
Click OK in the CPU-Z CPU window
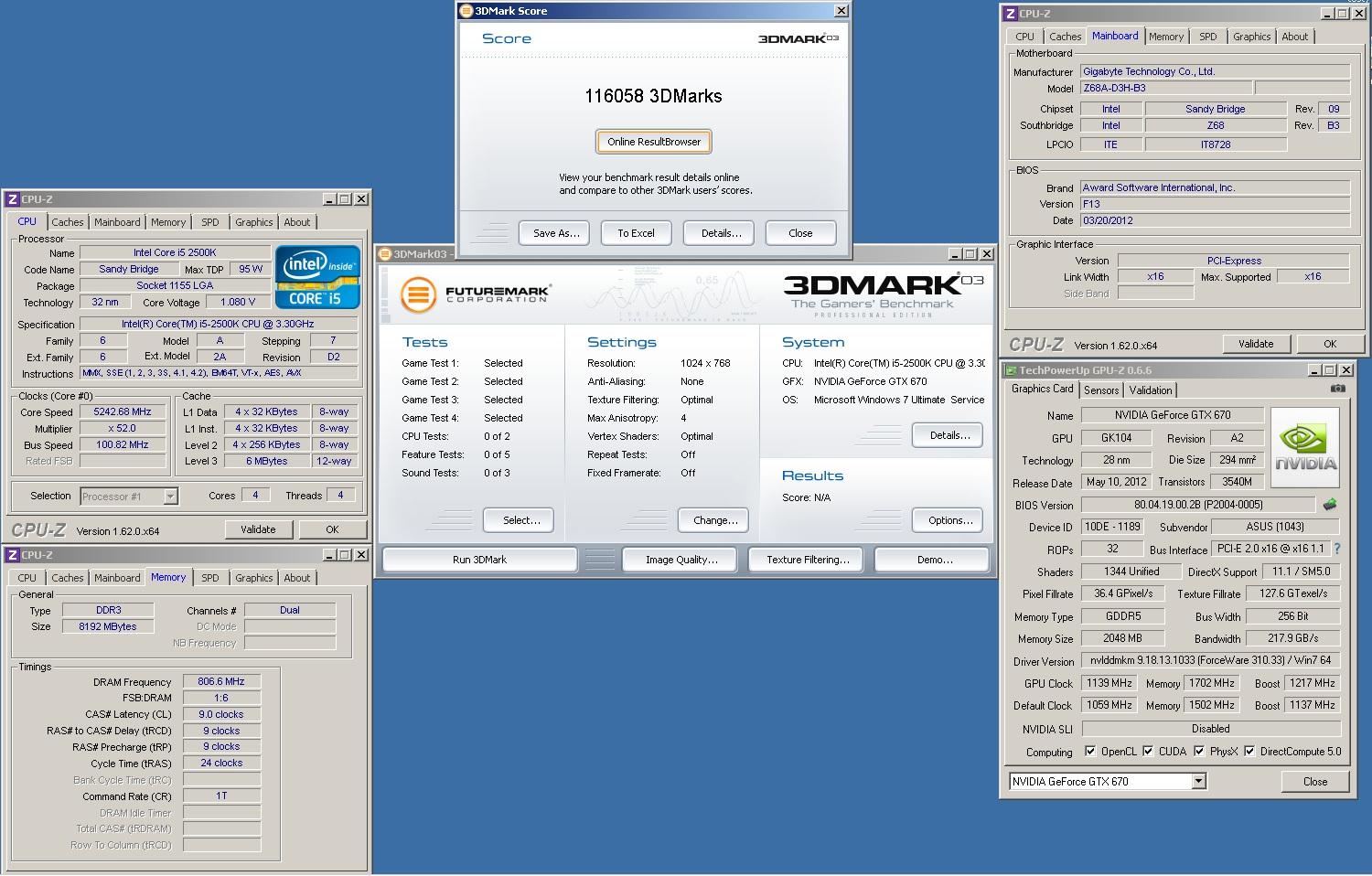332,529
